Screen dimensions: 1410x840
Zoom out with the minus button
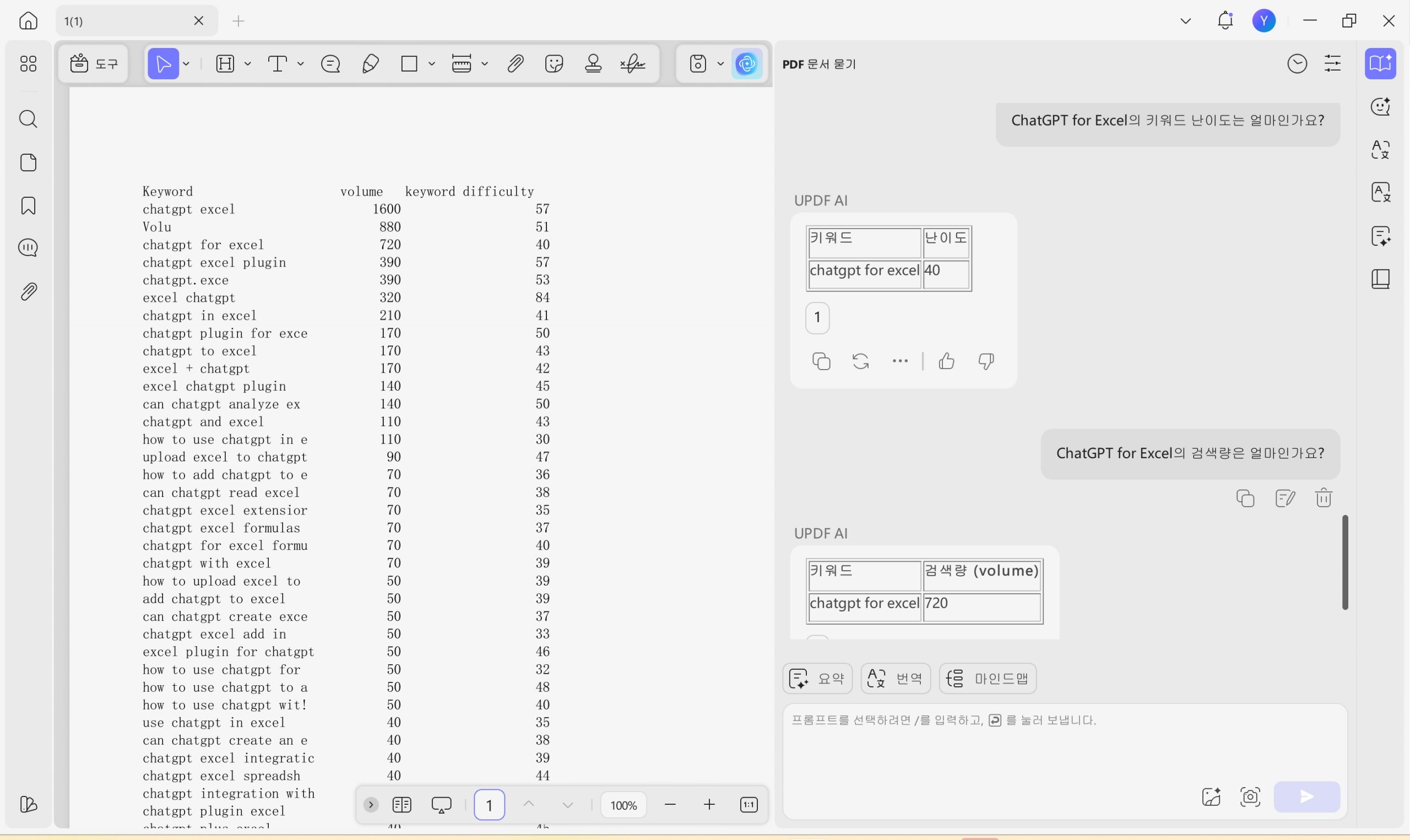[670, 804]
